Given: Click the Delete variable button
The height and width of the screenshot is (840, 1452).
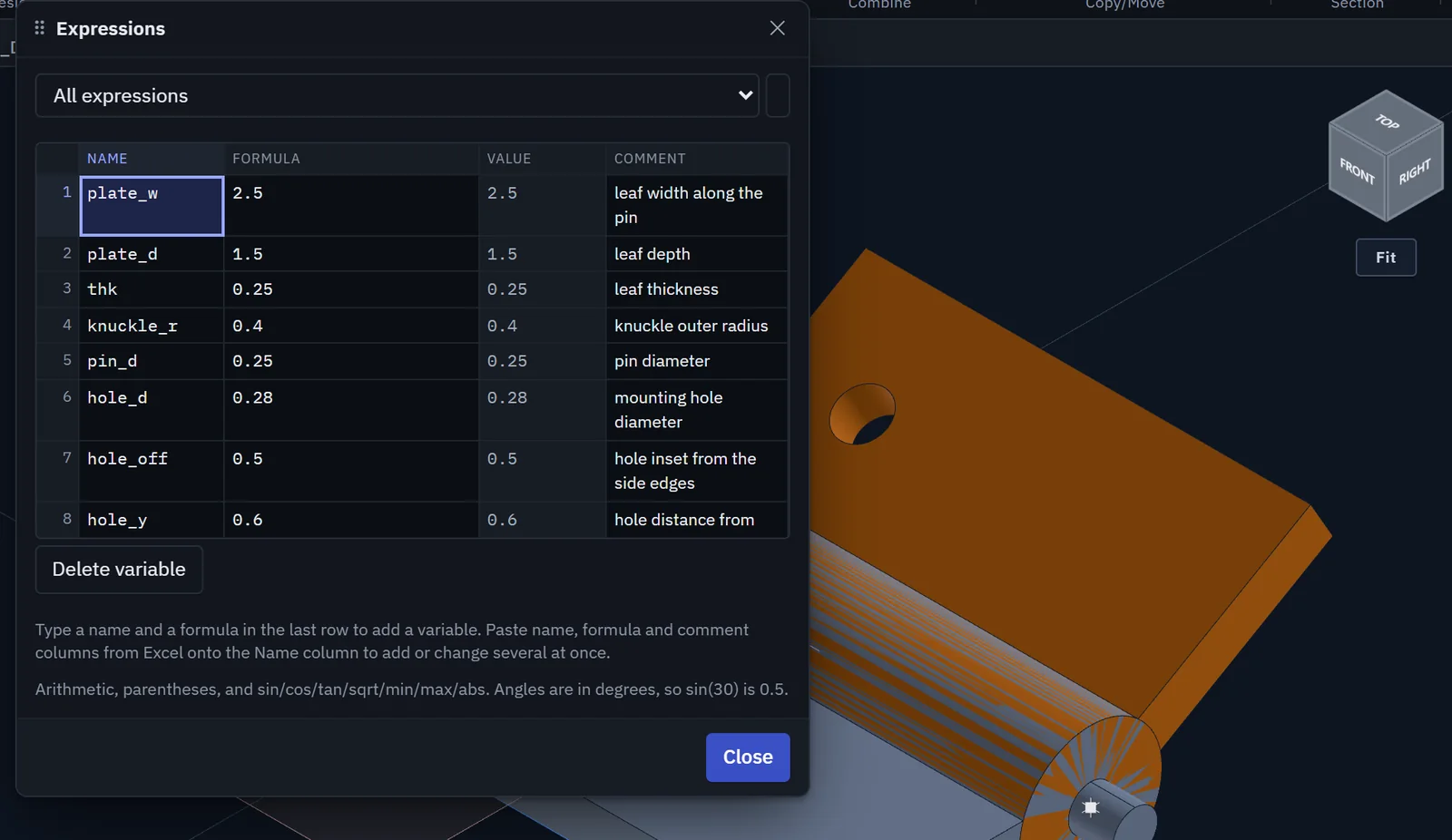Looking at the screenshot, I should click(119, 570).
